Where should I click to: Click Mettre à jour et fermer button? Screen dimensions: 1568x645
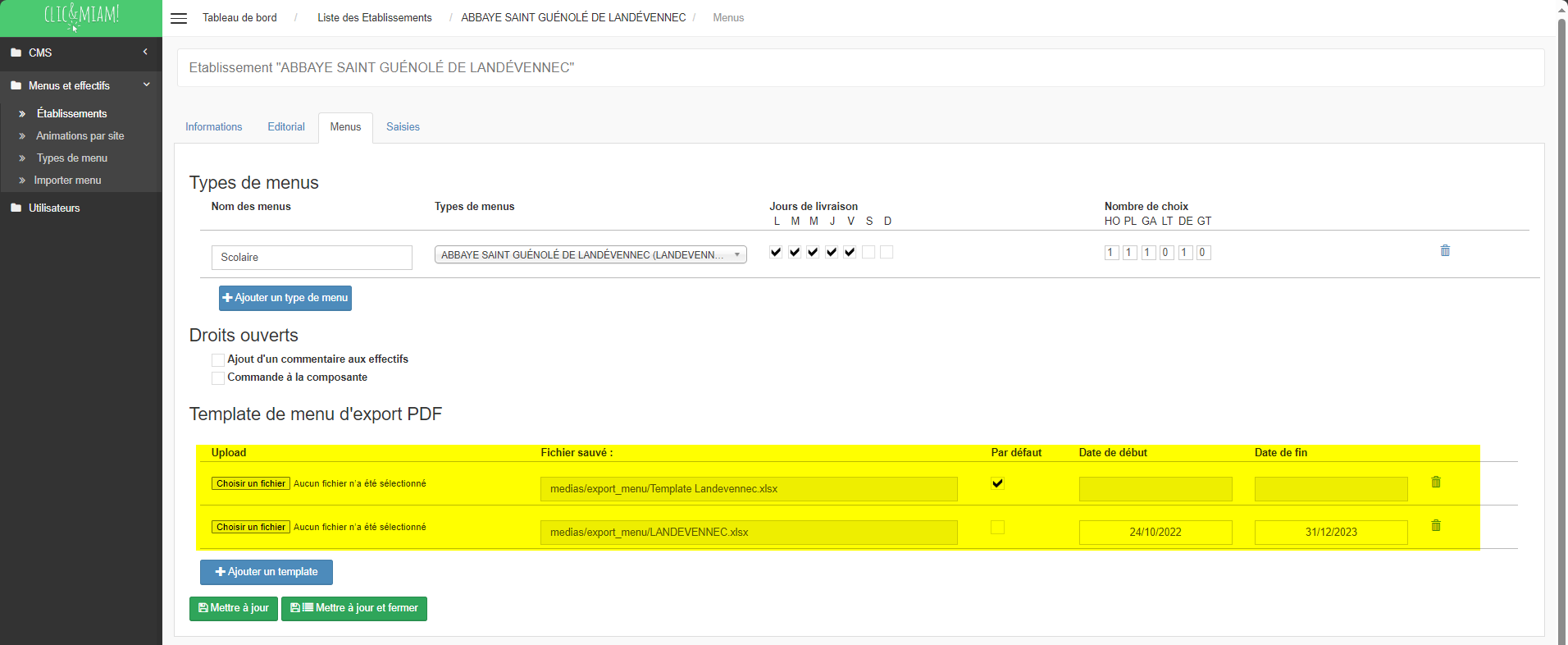pos(354,608)
